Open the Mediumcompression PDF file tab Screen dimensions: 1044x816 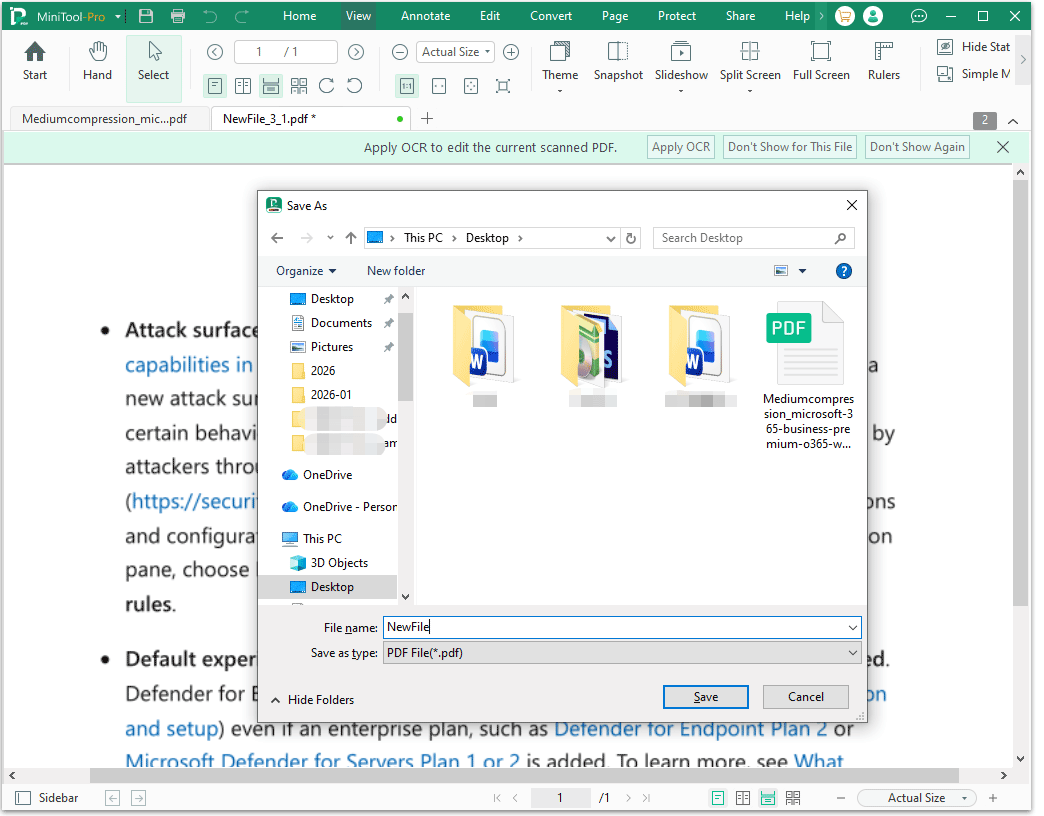click(x=103, y=117)
